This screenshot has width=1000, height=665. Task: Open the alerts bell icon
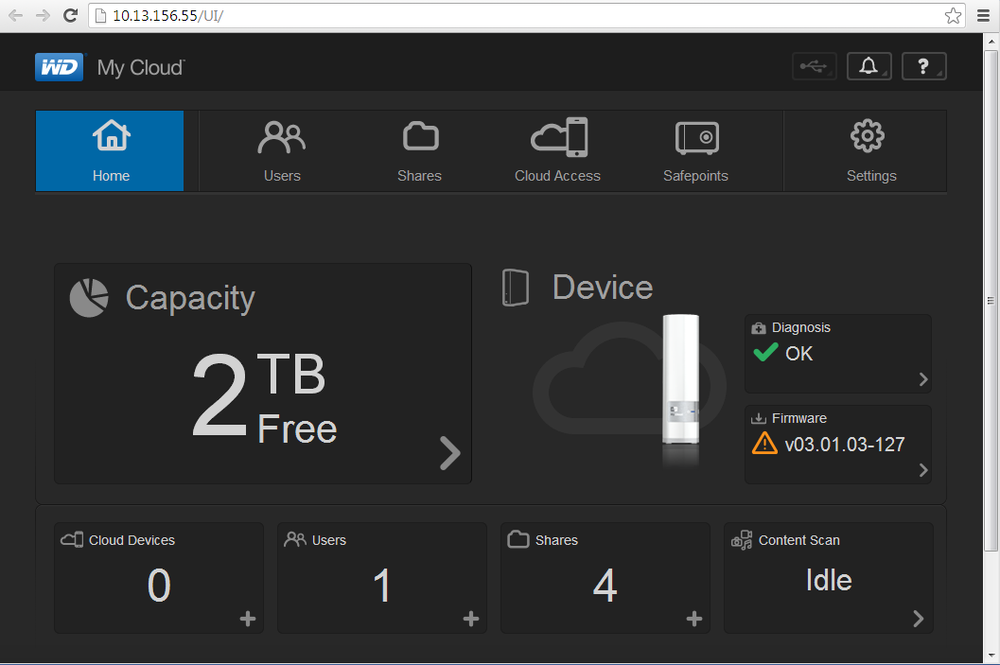(x=869, y=66)
